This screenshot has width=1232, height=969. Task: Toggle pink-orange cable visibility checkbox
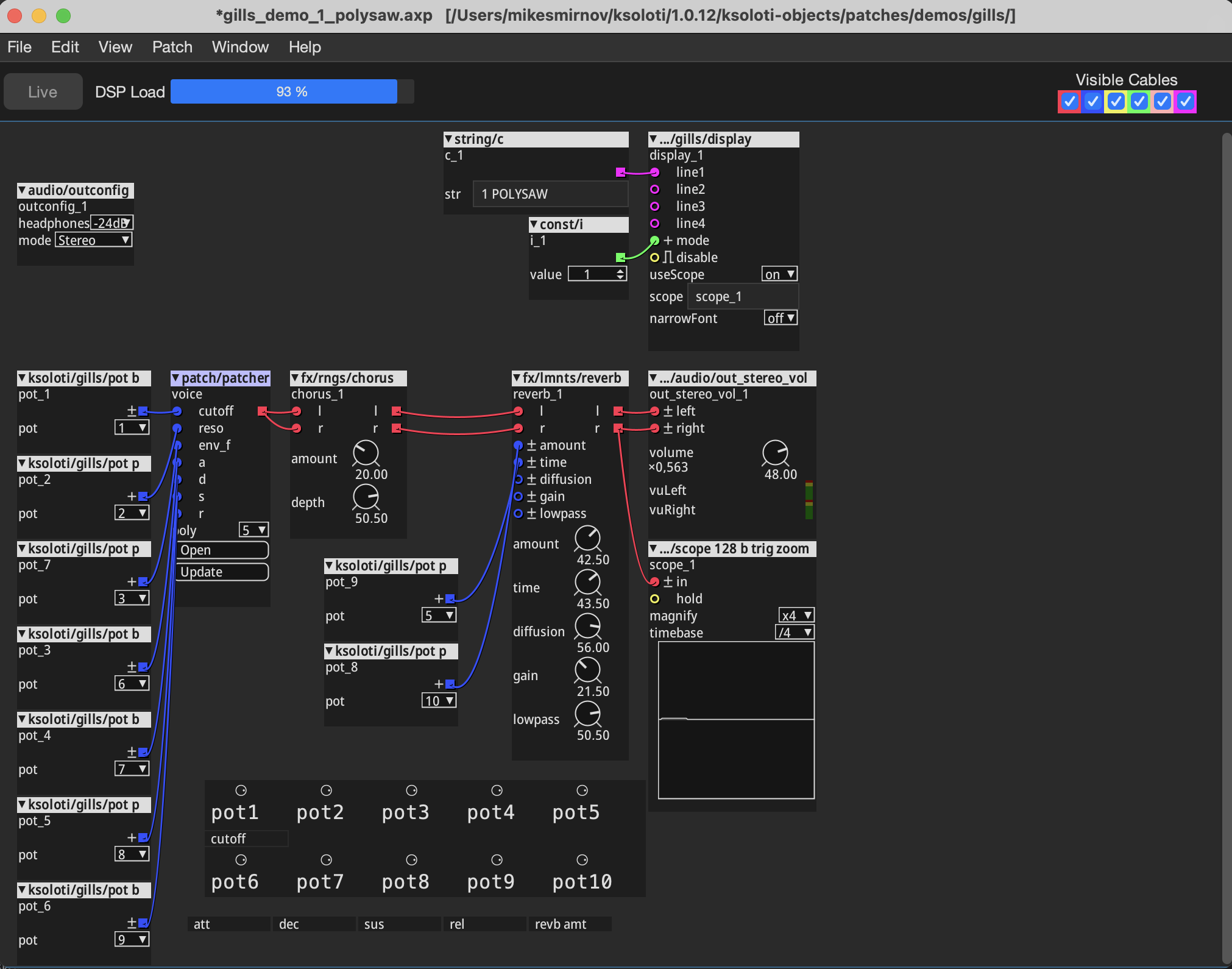click(1162, 101)
